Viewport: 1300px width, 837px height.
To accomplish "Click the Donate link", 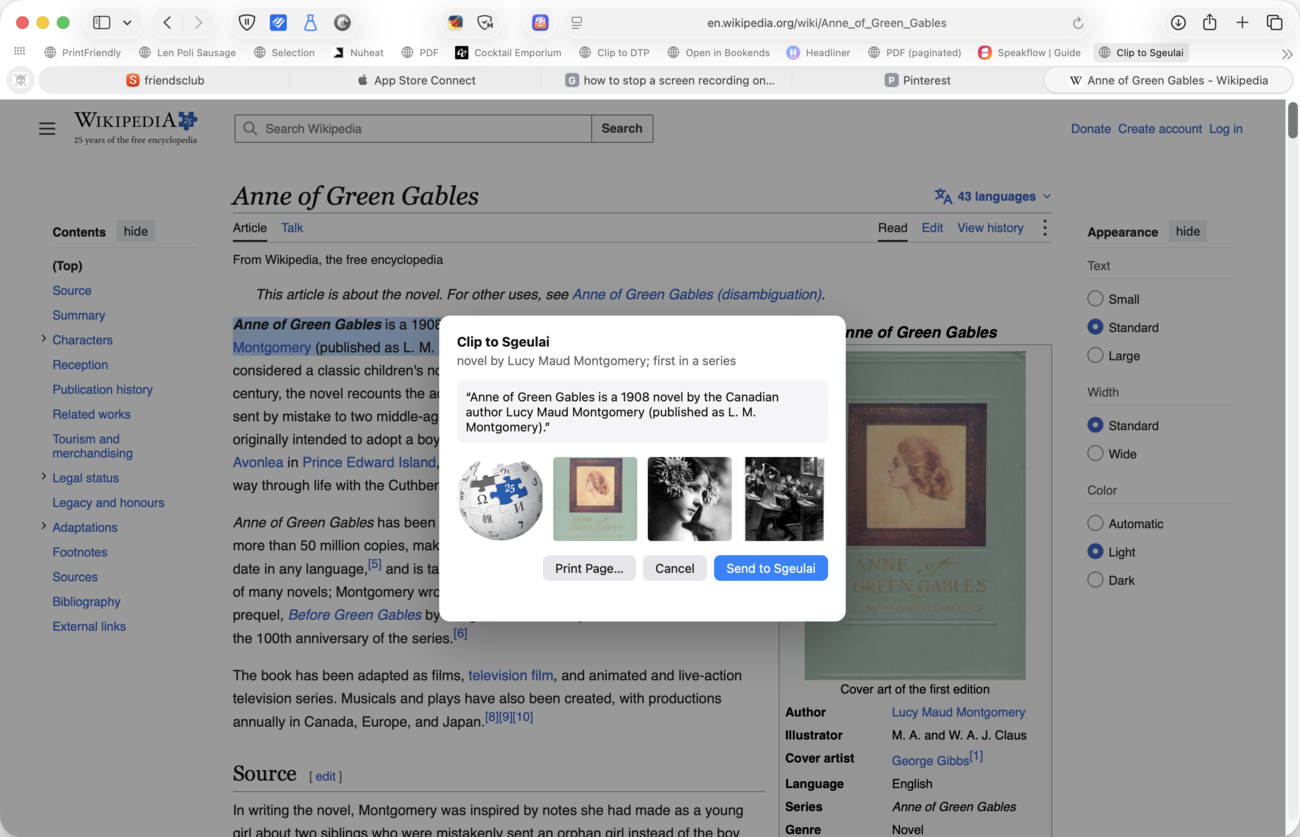I will tap(1090, 129).
